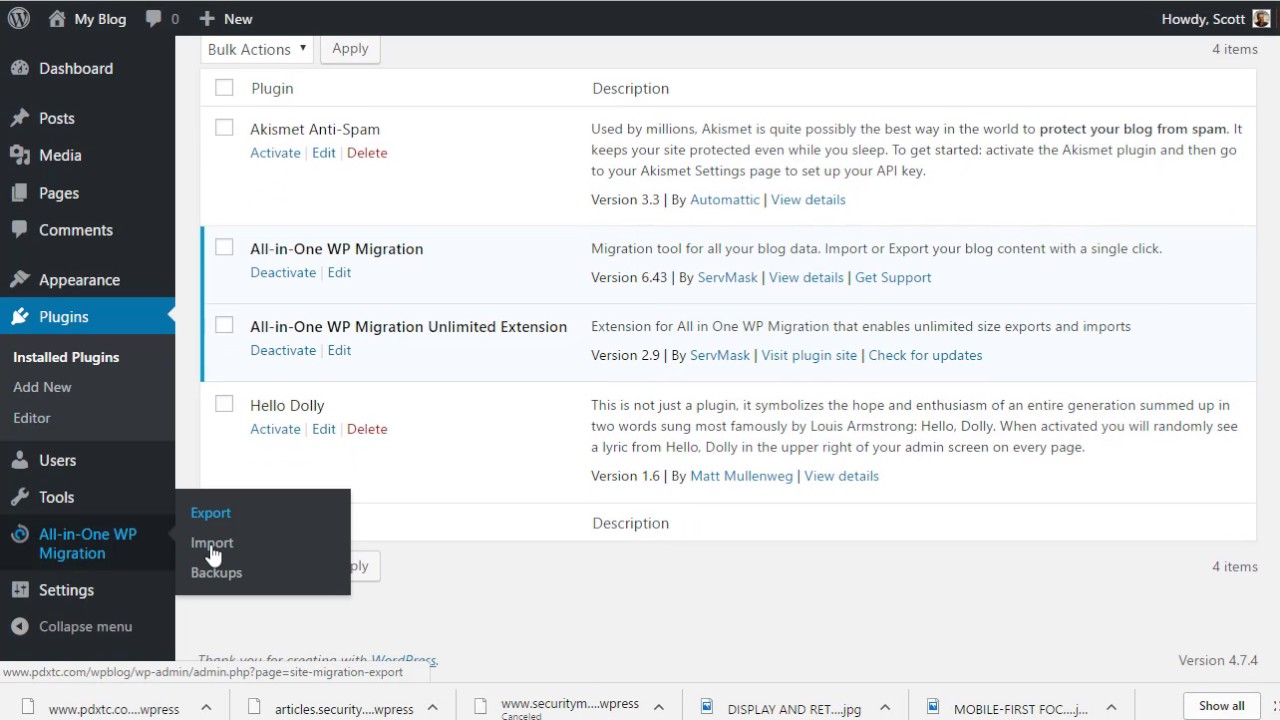Check the Akismet Anti-Spam checkbox
This screenshot has width=1280, height=720.
pyautogui.click(x=224, y=128)
